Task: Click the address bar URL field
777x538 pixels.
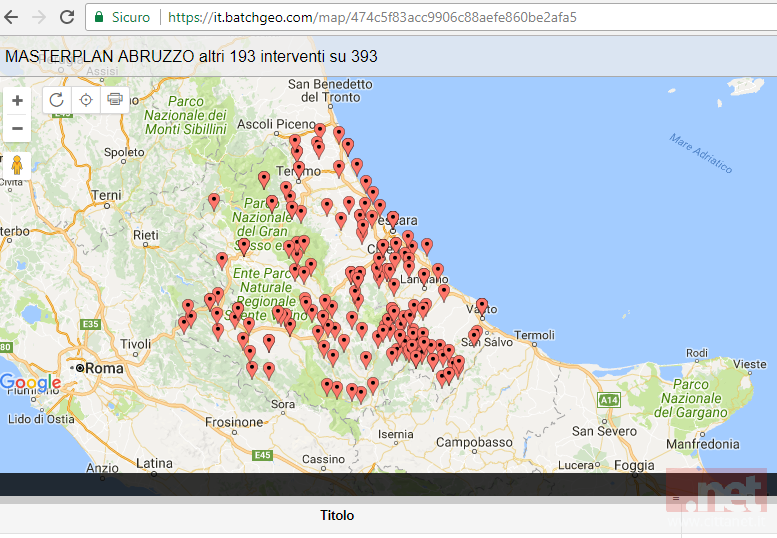Action: 372,17
